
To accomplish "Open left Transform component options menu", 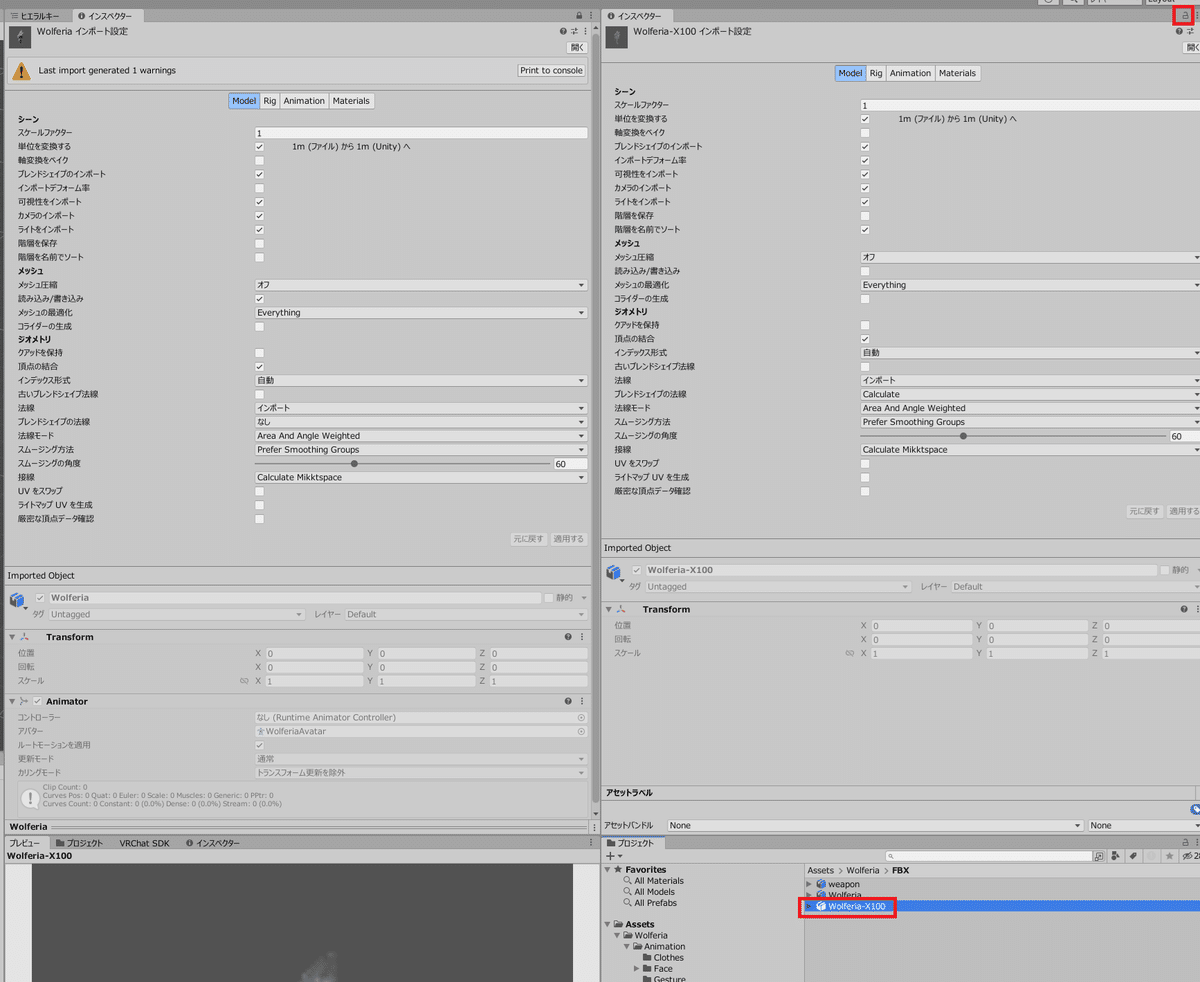I will (583, 637).
